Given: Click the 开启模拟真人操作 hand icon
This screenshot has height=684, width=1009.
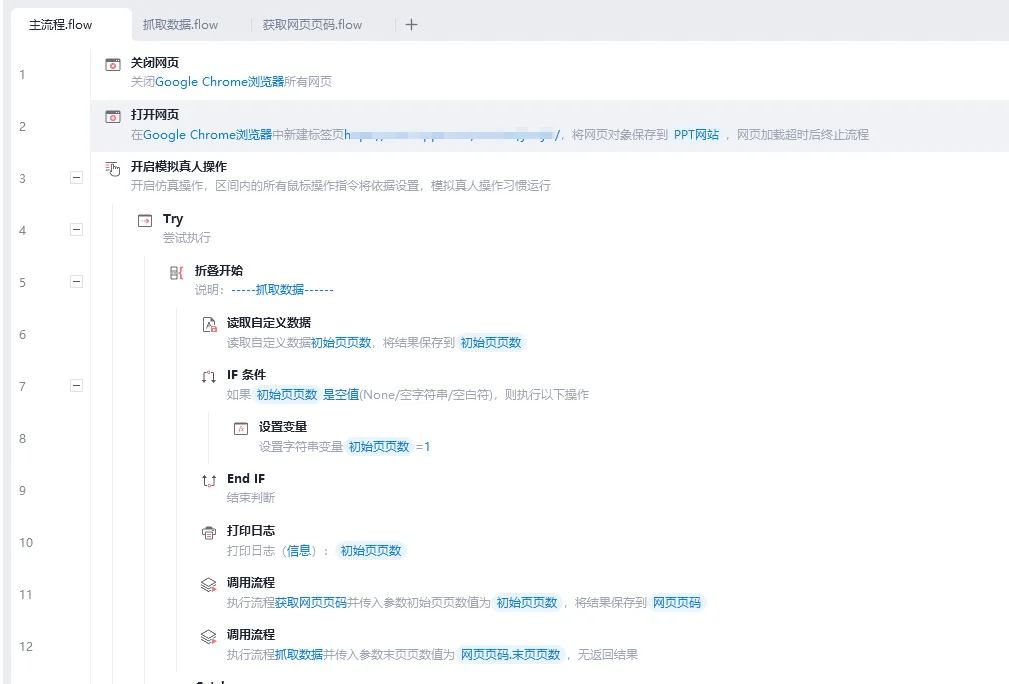Looking at the screenshot, I should pos(113,170).
